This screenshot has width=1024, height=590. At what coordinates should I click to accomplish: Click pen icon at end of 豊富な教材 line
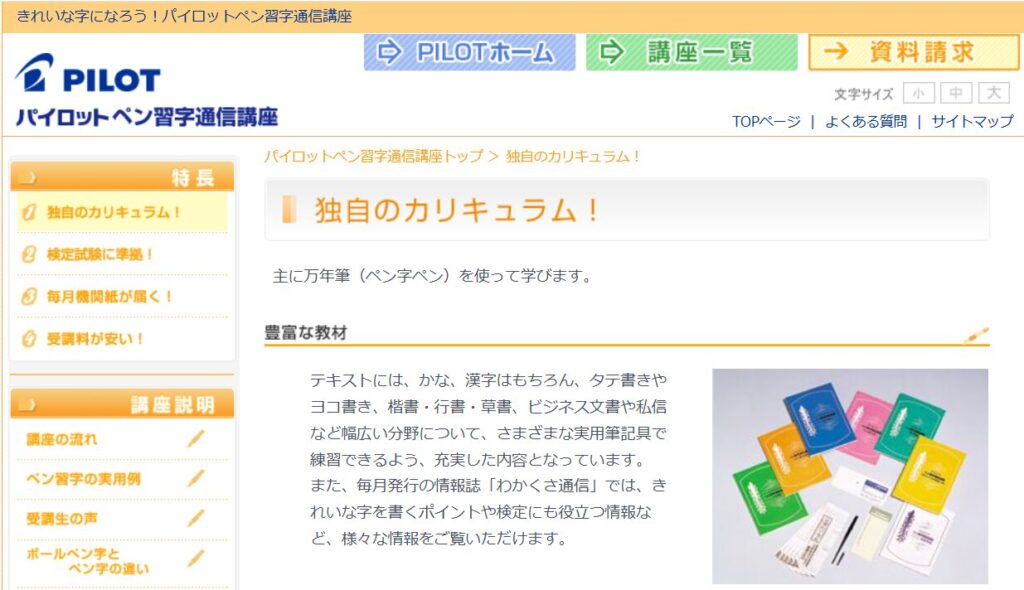click(x=976, y=335)
